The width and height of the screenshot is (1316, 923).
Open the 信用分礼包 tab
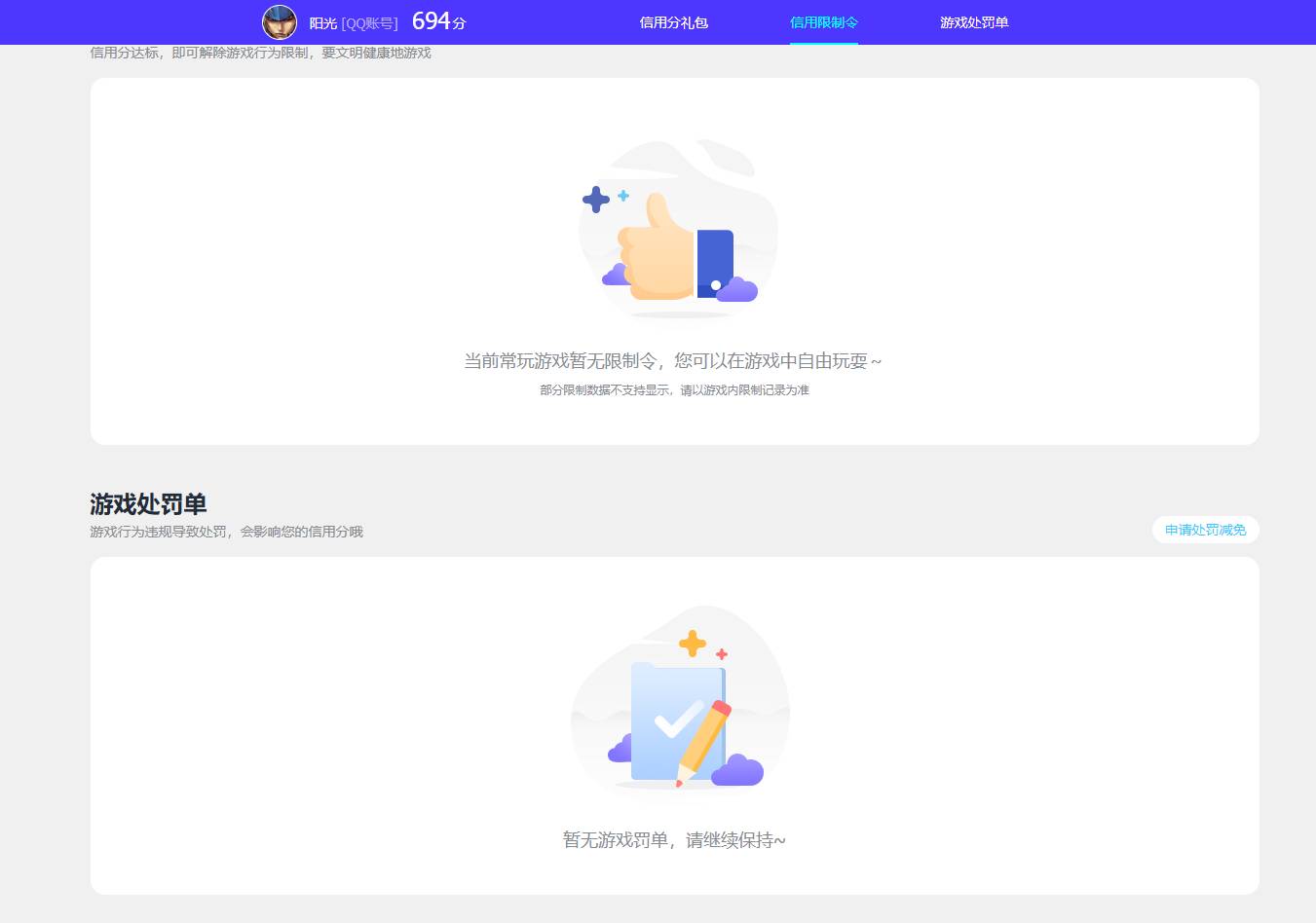tap(674, 21)
